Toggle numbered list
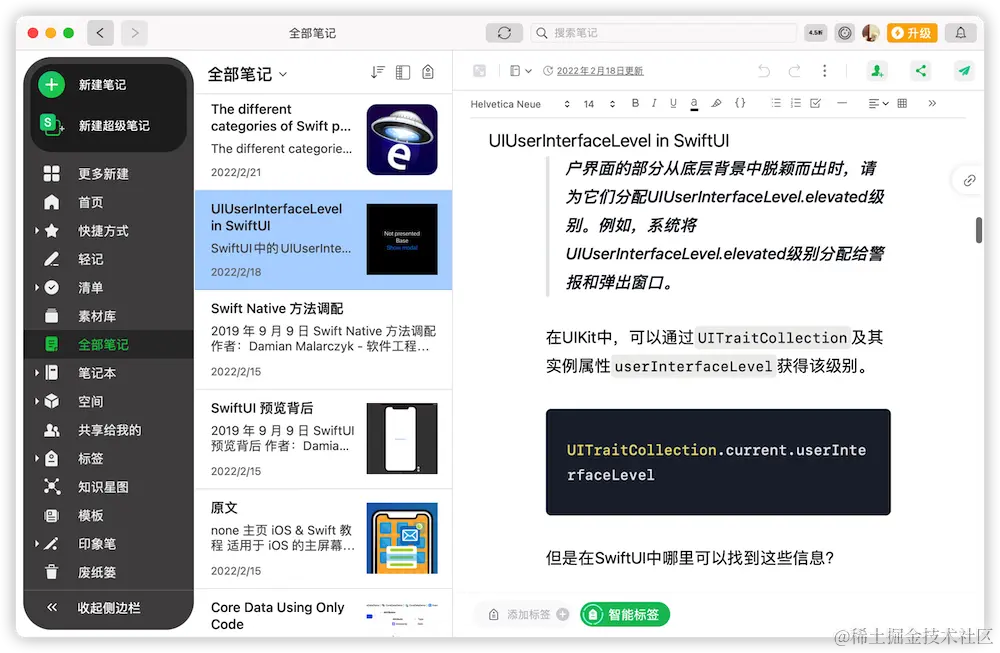The image size is (1000, 653). point(795,103)
